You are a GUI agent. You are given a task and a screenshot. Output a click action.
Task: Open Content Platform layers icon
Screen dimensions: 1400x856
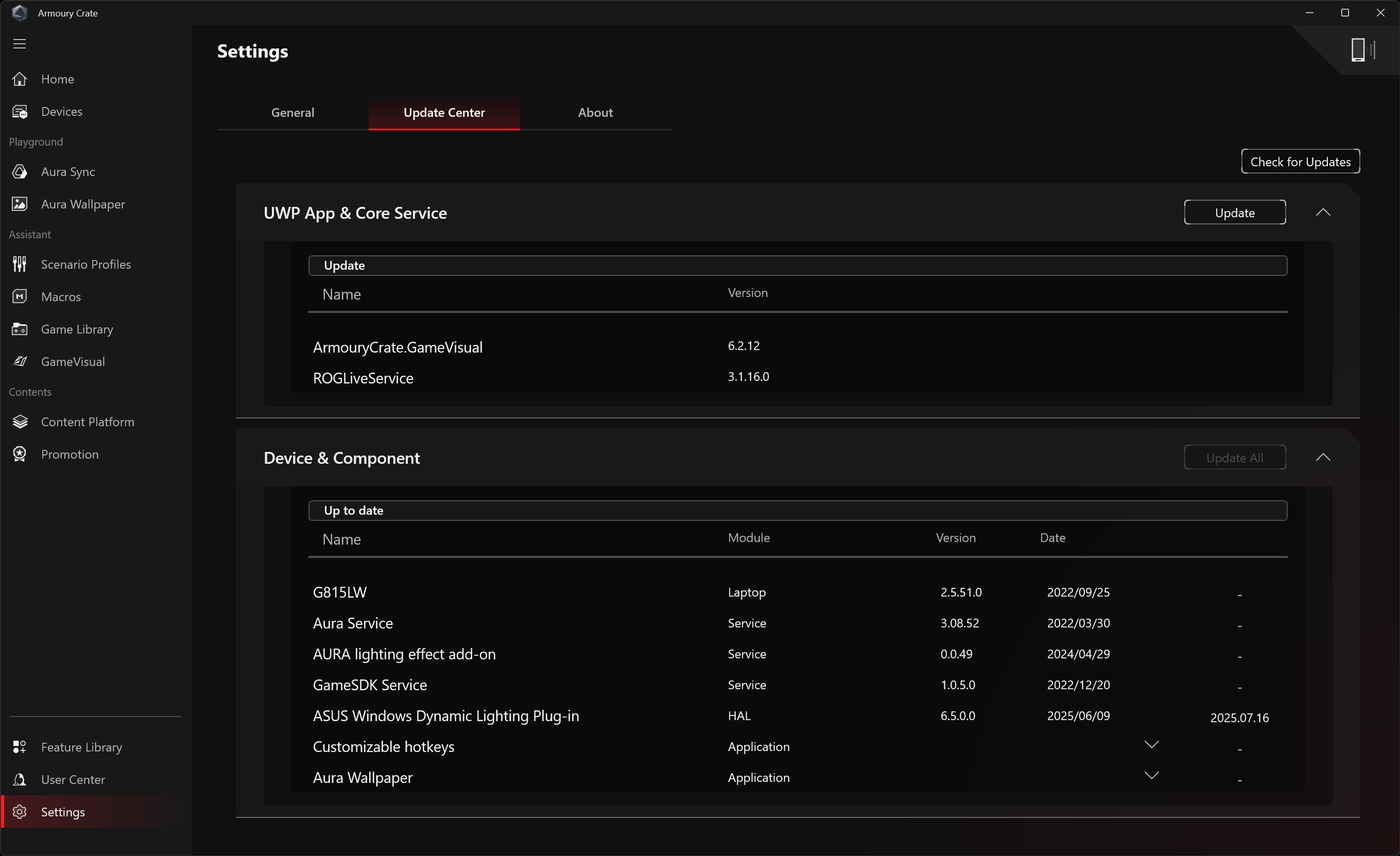click(20, 422)
